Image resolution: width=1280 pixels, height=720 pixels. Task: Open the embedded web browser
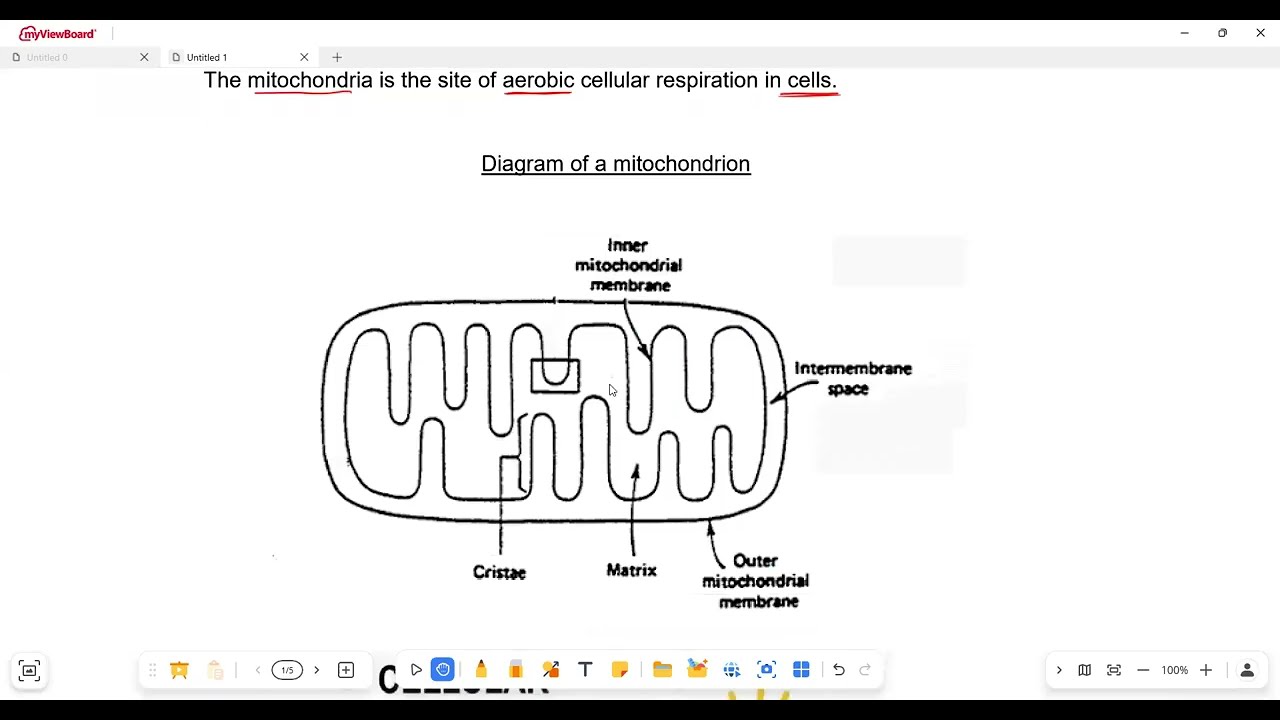(732, 670)
